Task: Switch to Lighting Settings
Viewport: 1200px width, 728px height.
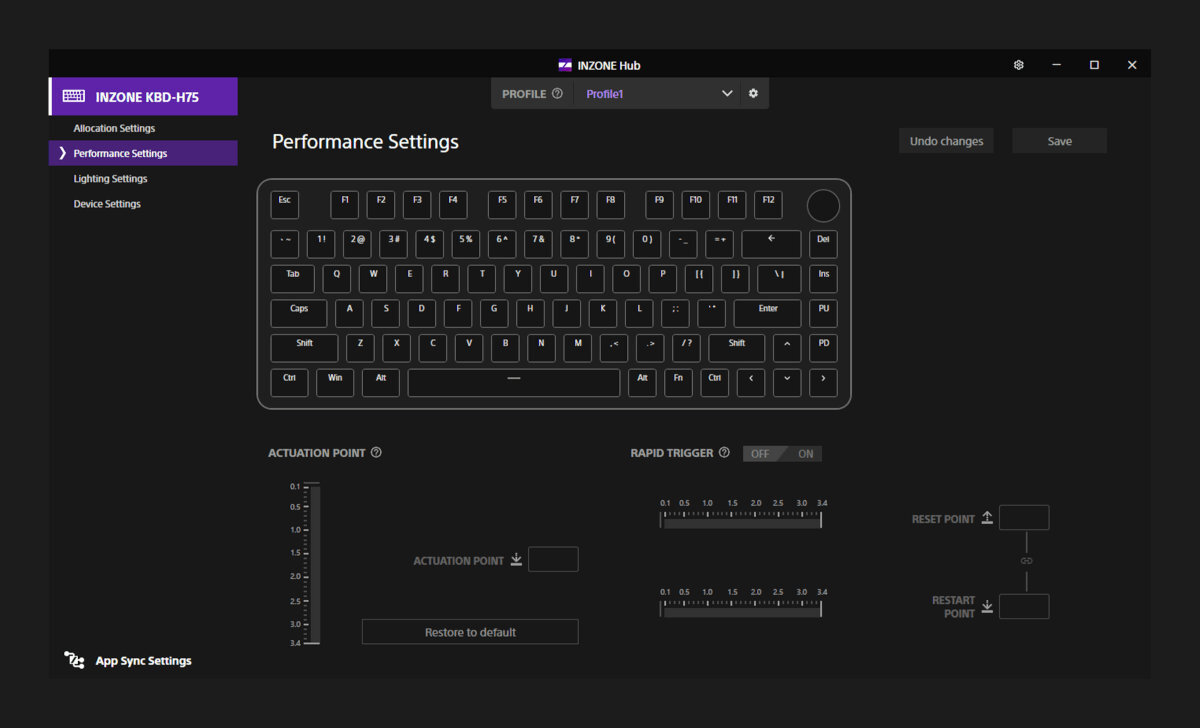Action: pos(110,178)
